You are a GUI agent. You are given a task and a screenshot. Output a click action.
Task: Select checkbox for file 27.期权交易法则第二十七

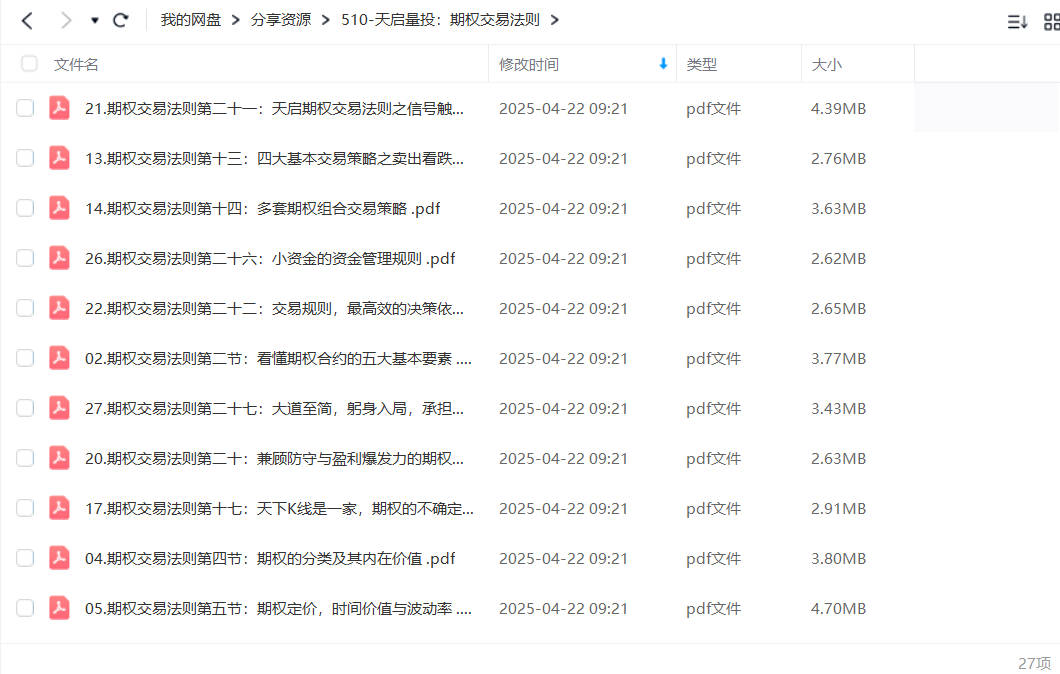point(25,408)
